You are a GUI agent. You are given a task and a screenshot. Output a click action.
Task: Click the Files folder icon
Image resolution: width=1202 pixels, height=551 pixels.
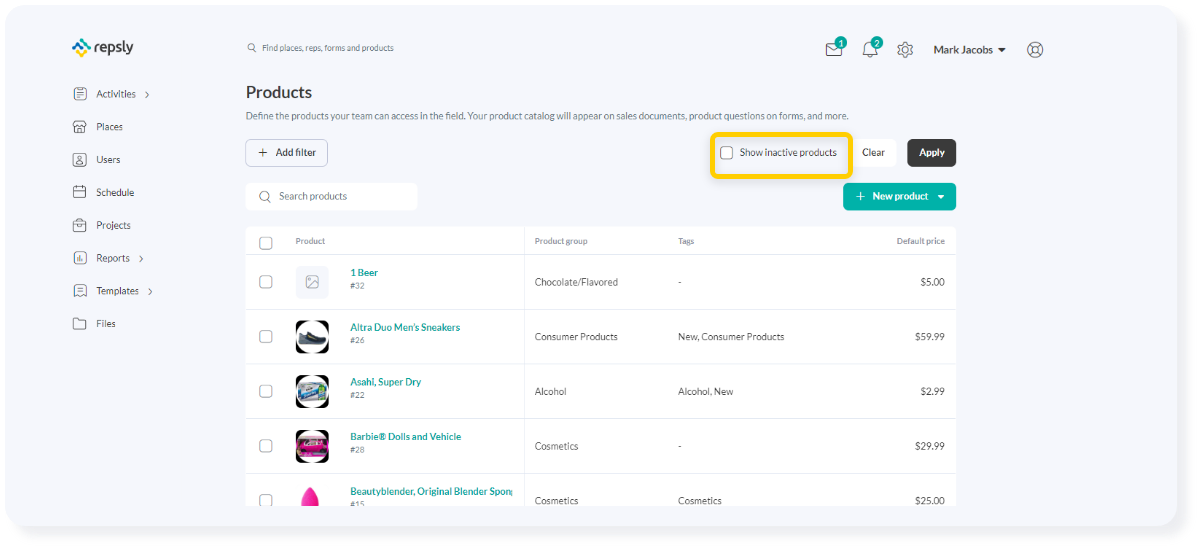point(80,324)
